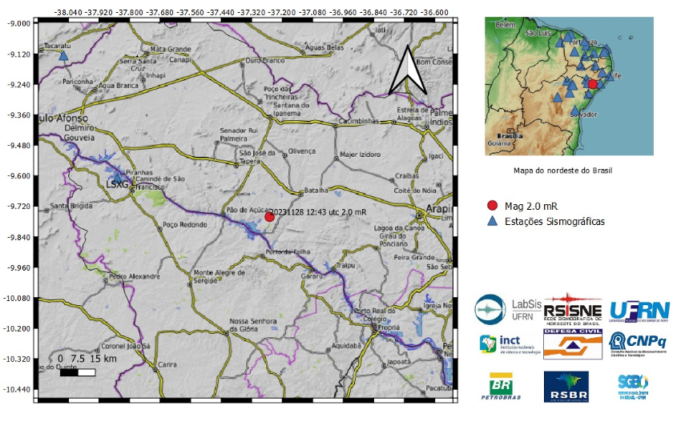
Task: Click the INCT institute logo
Action: tap(506, 345)
